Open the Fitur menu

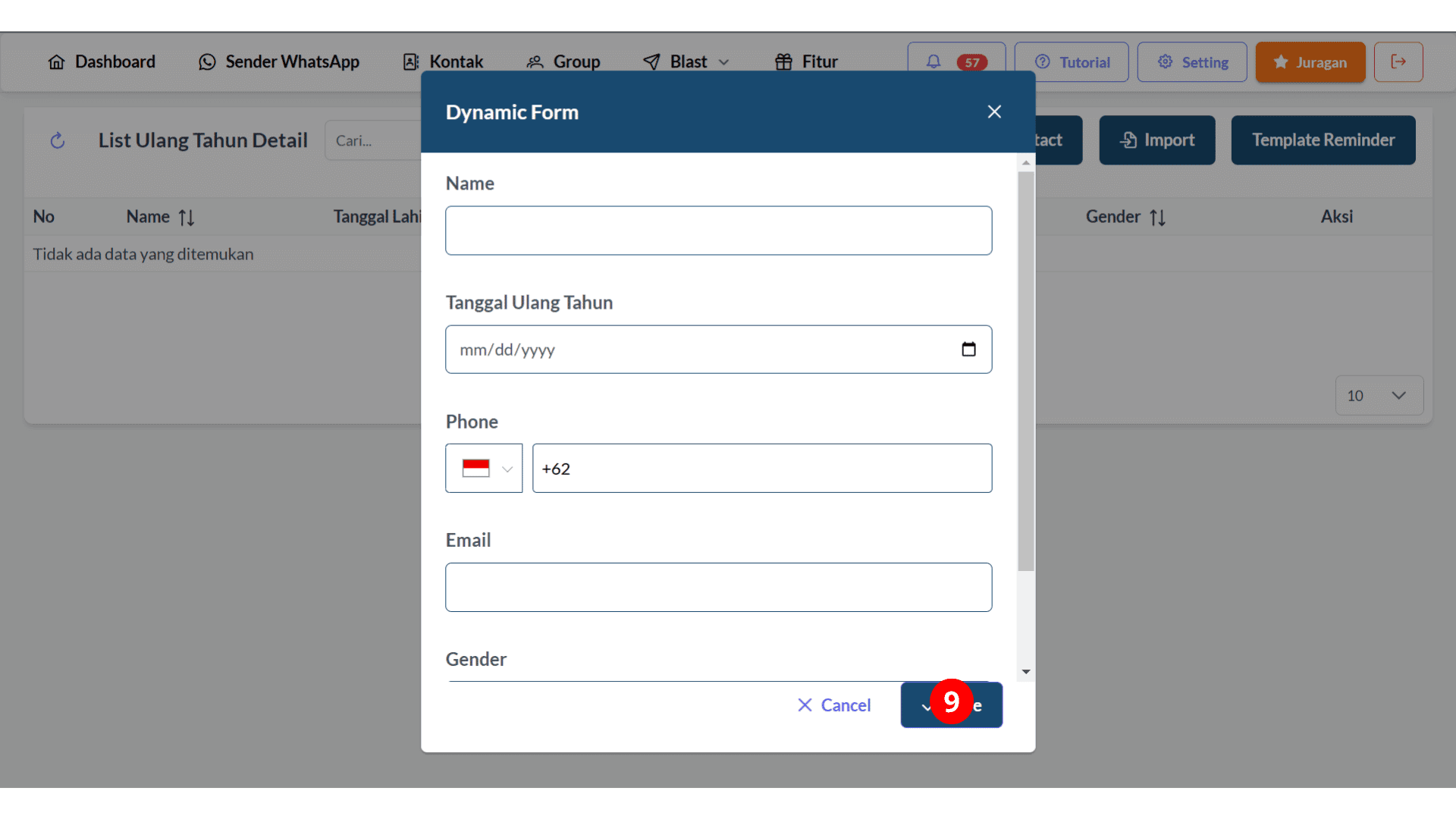coord(806,62)
